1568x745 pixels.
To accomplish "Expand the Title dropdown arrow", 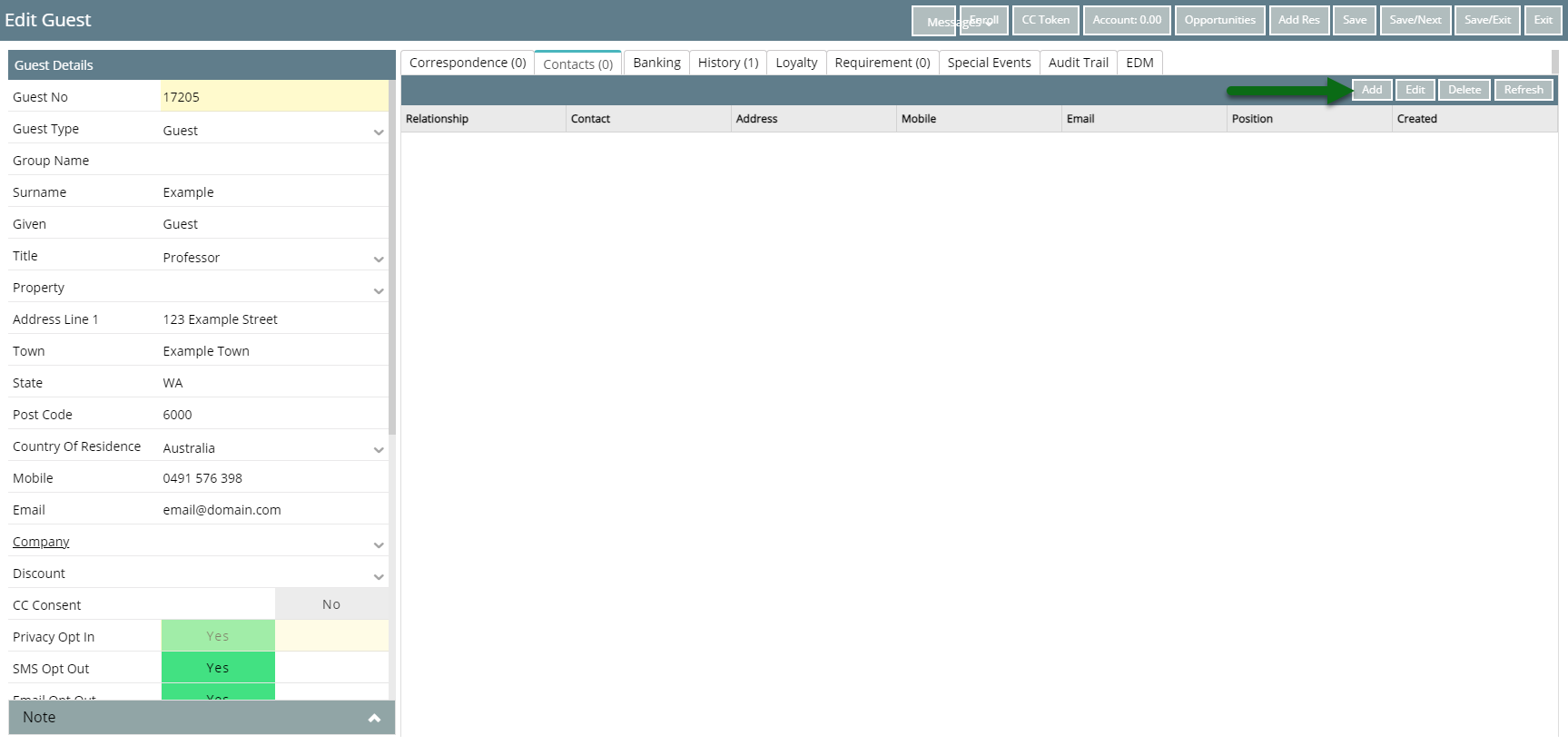I will click(379, 259).
